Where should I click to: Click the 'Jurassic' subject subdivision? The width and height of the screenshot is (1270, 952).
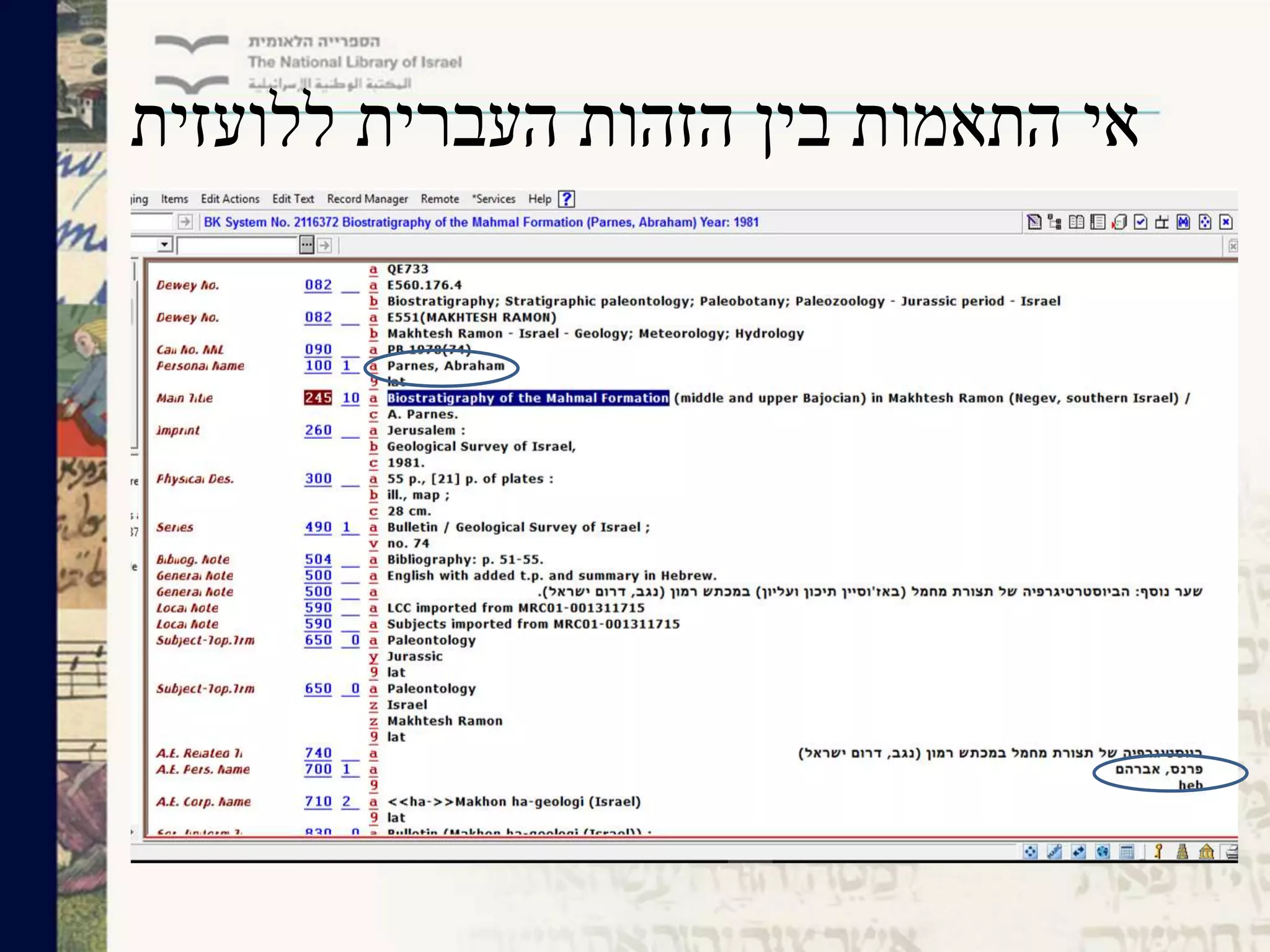(415, 656)
